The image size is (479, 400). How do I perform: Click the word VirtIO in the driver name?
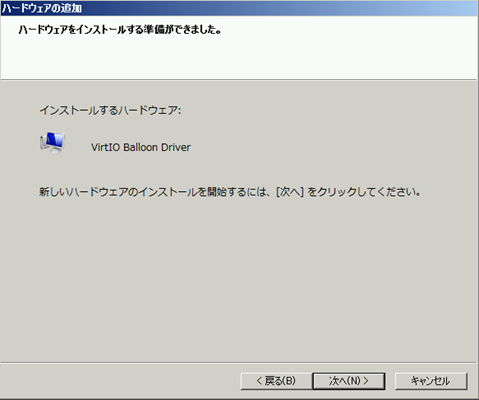click(105, 147)
